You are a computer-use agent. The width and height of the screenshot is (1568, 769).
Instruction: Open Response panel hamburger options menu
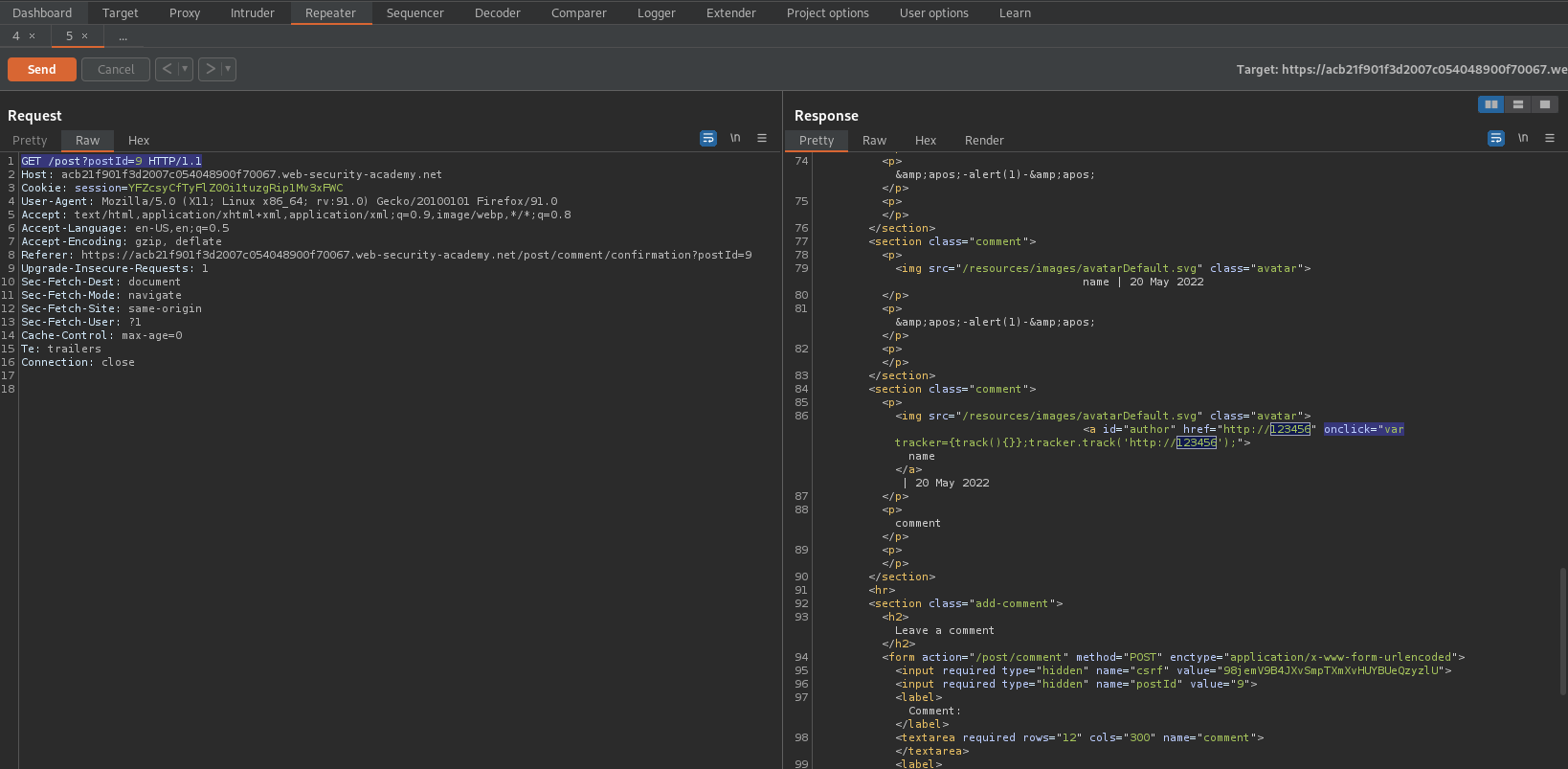coord(1550,138)
